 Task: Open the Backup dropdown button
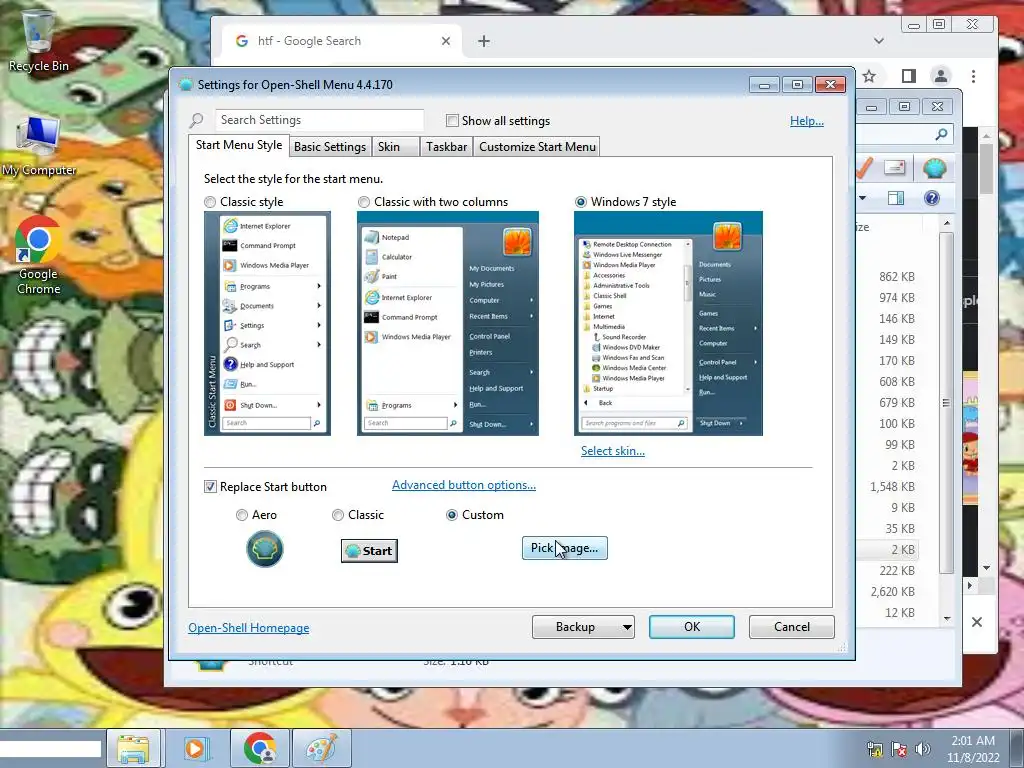coord(583,627)
